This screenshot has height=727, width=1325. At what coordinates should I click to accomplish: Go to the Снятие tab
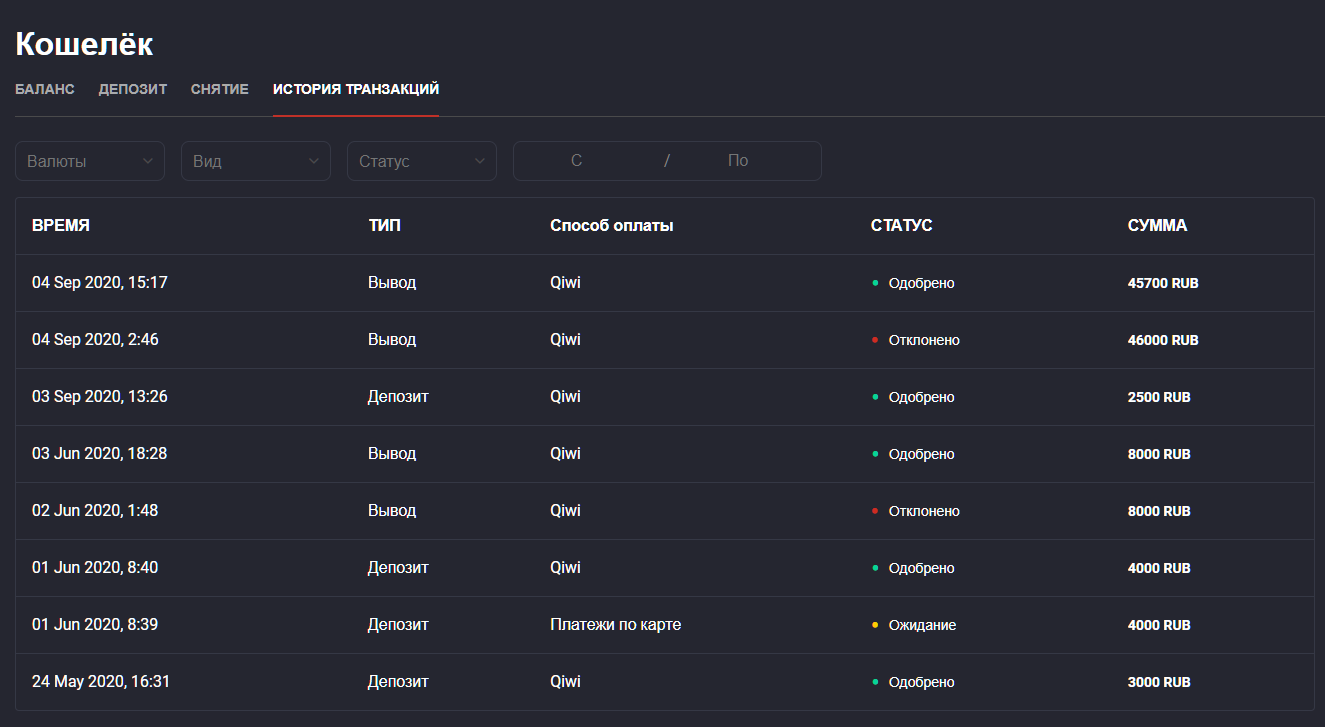(x=220, y=89)
